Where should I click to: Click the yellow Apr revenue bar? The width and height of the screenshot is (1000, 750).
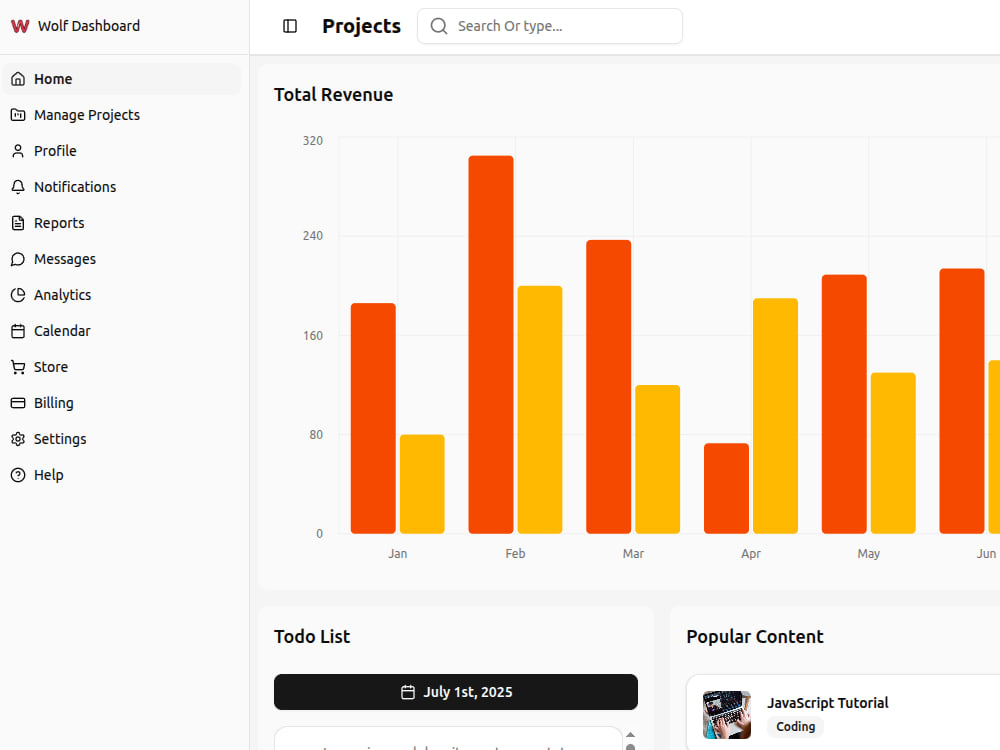click(x=776, y=416)
